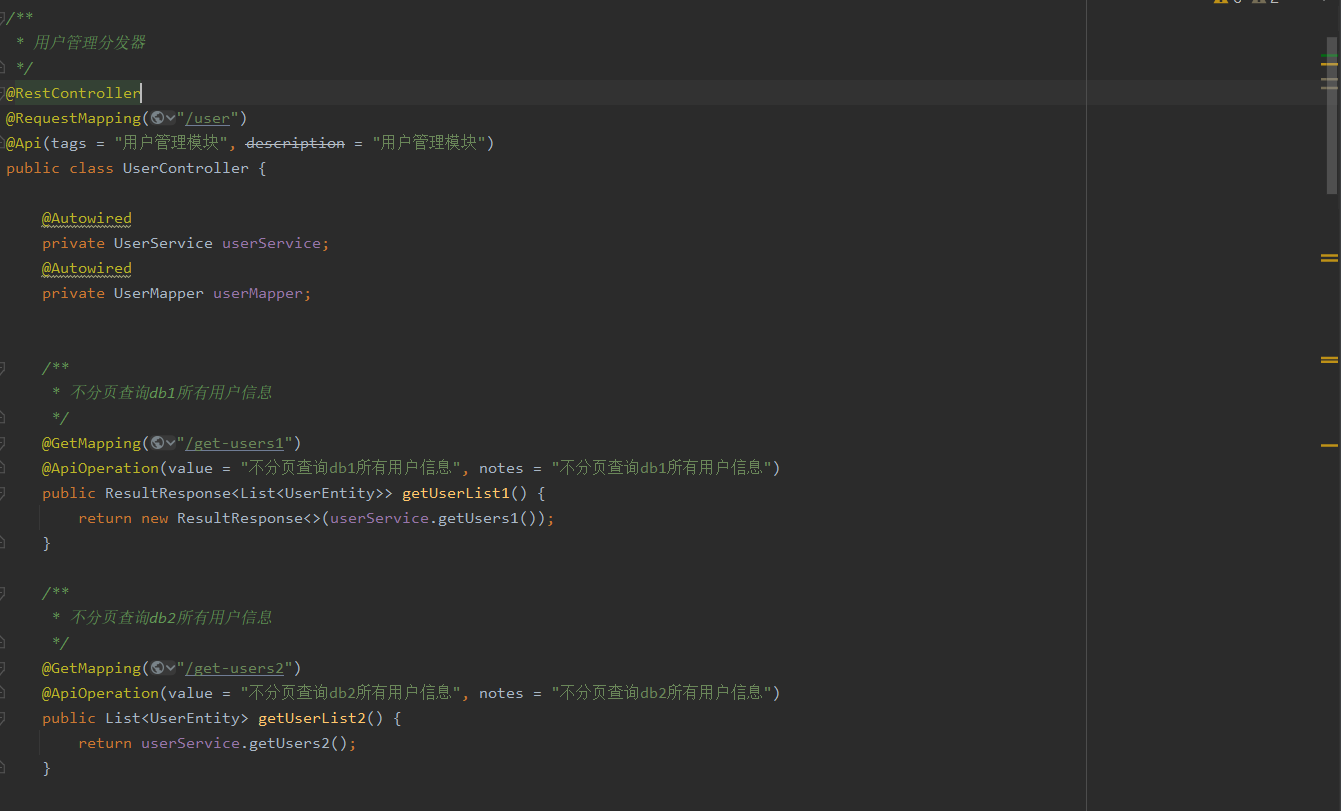Open the URL mapping dropdown before "/get-users1"
The width and height of the screenshot is (1341, 811).
click(x=163, y=443)
